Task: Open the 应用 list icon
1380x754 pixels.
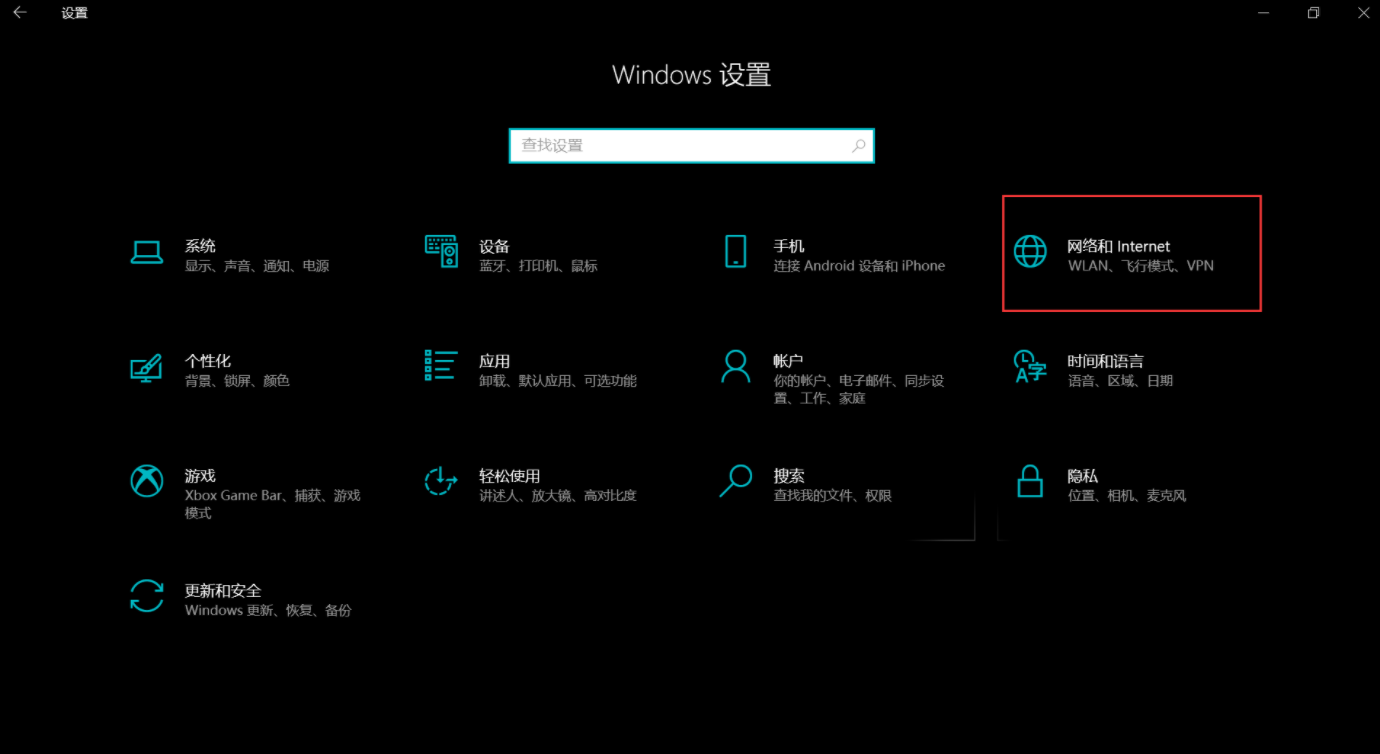Action: pos(441,366)
